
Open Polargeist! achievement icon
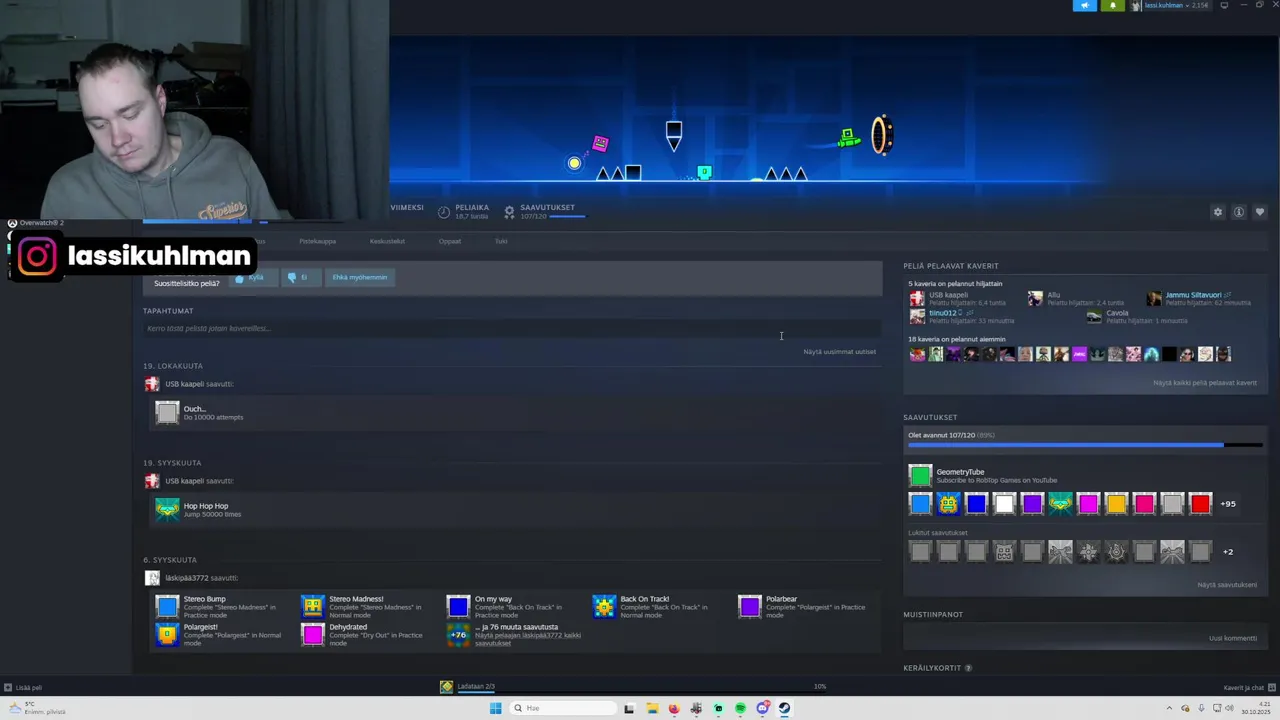click(167, 634)
